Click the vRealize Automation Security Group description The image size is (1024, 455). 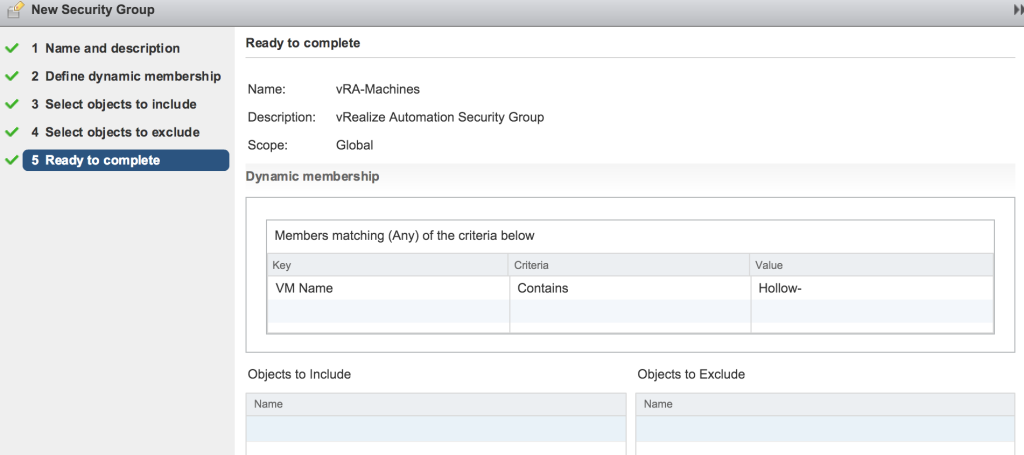(x=440, y=118)
